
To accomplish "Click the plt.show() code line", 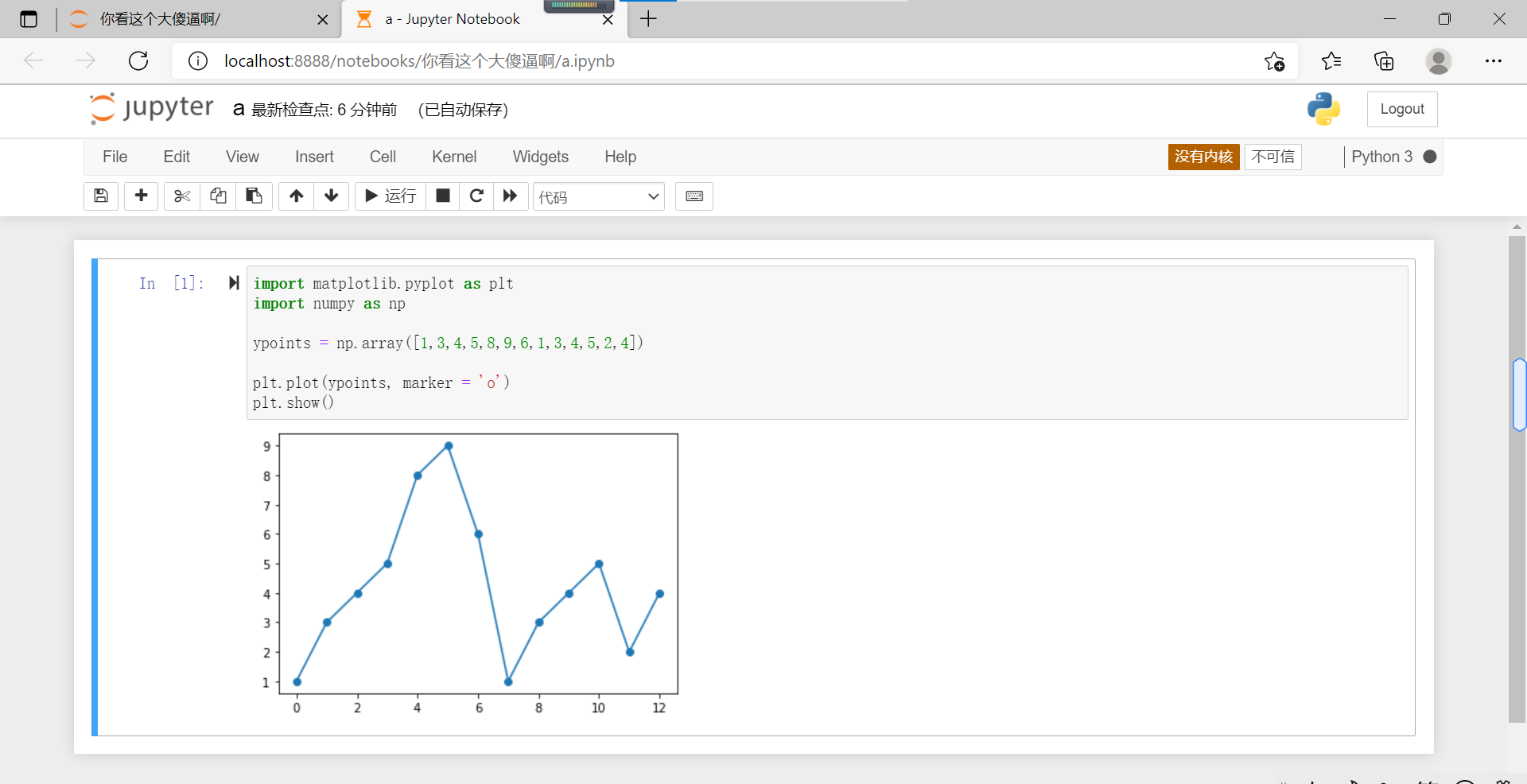I will pos(293,402).
